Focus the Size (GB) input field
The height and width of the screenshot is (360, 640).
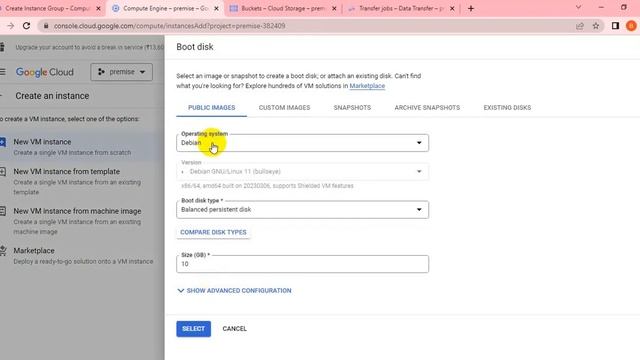302,264
